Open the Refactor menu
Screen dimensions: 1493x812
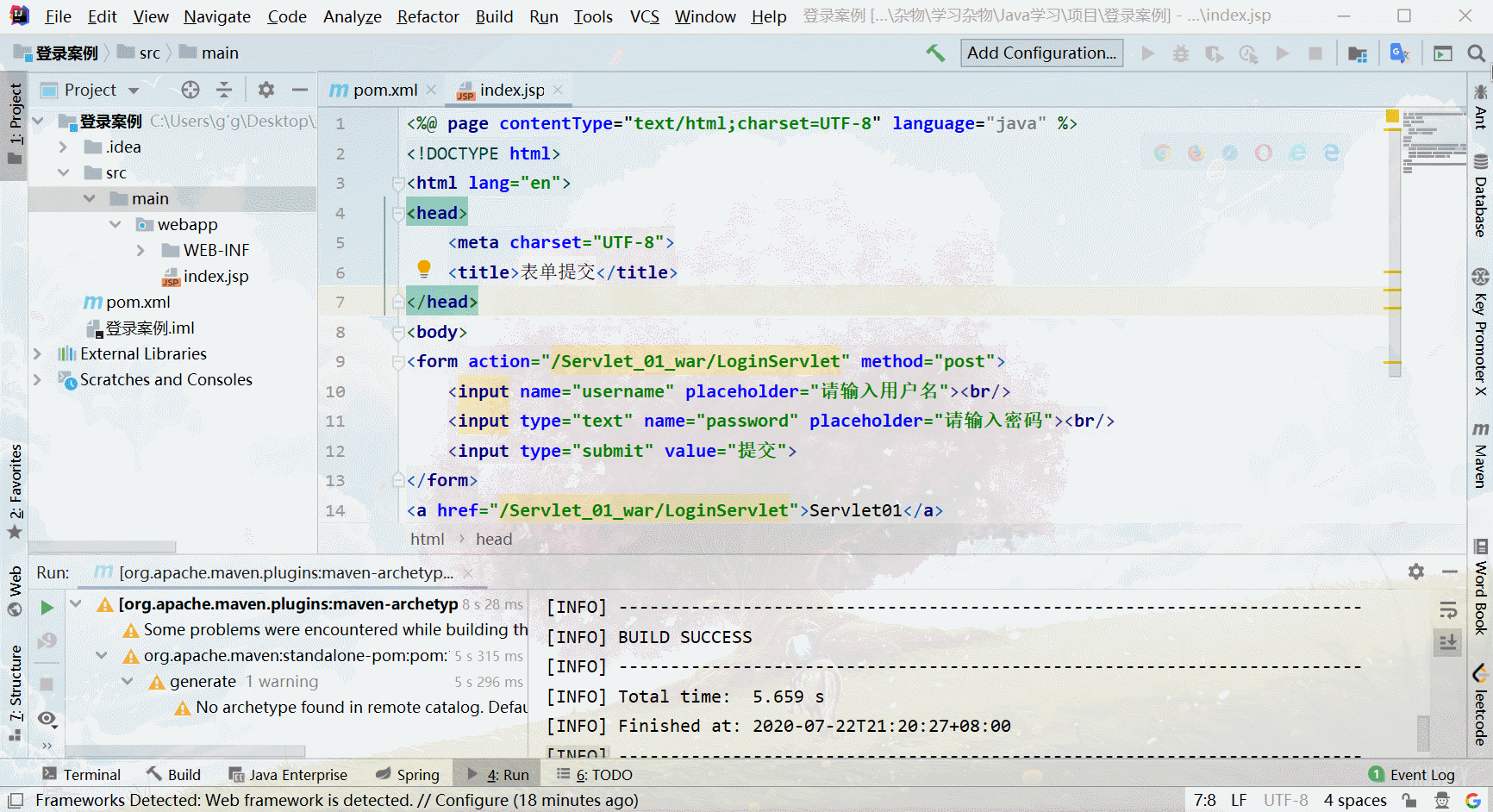428,16
